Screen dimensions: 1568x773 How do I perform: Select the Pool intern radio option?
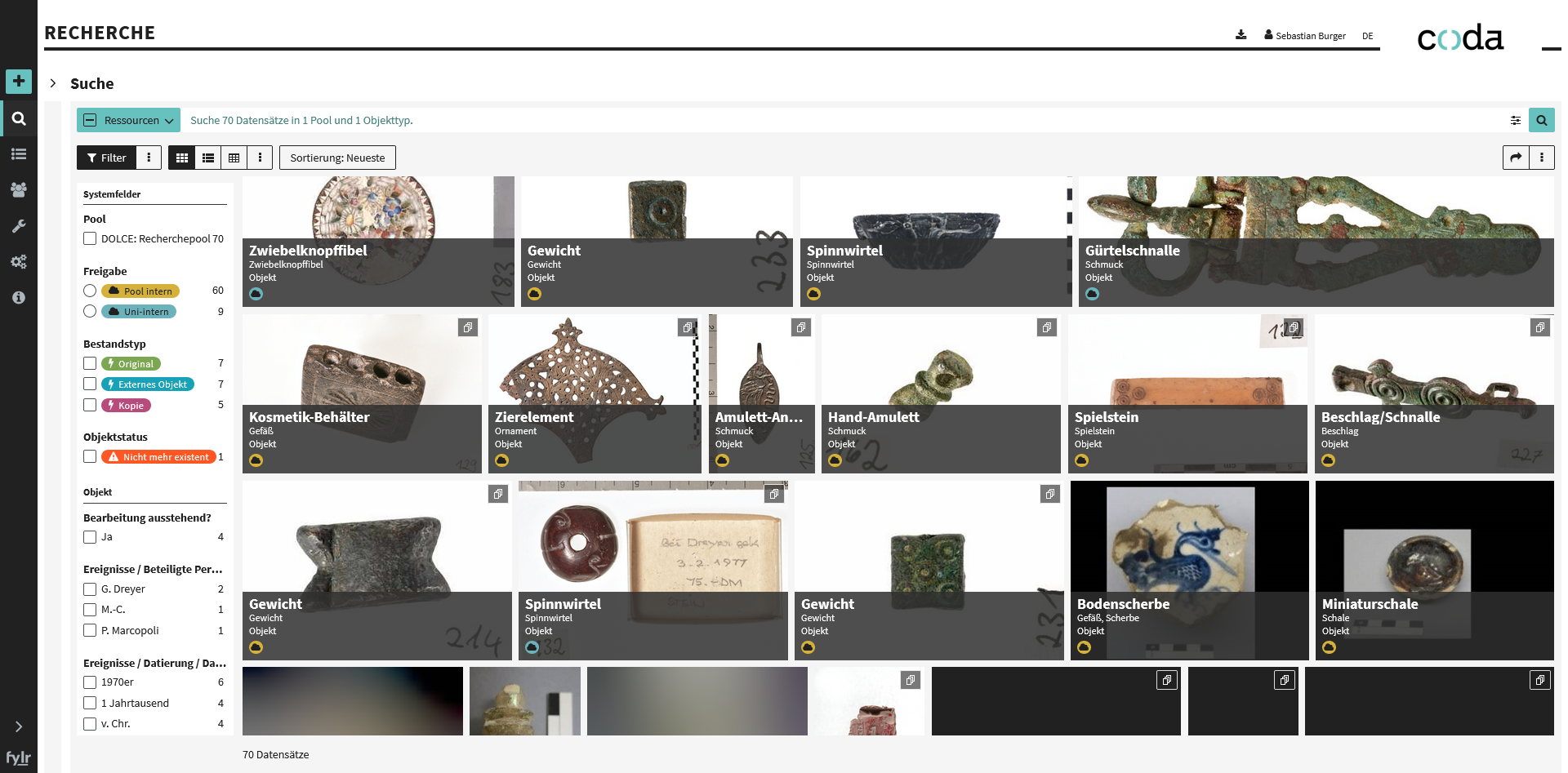click(90, 291)
